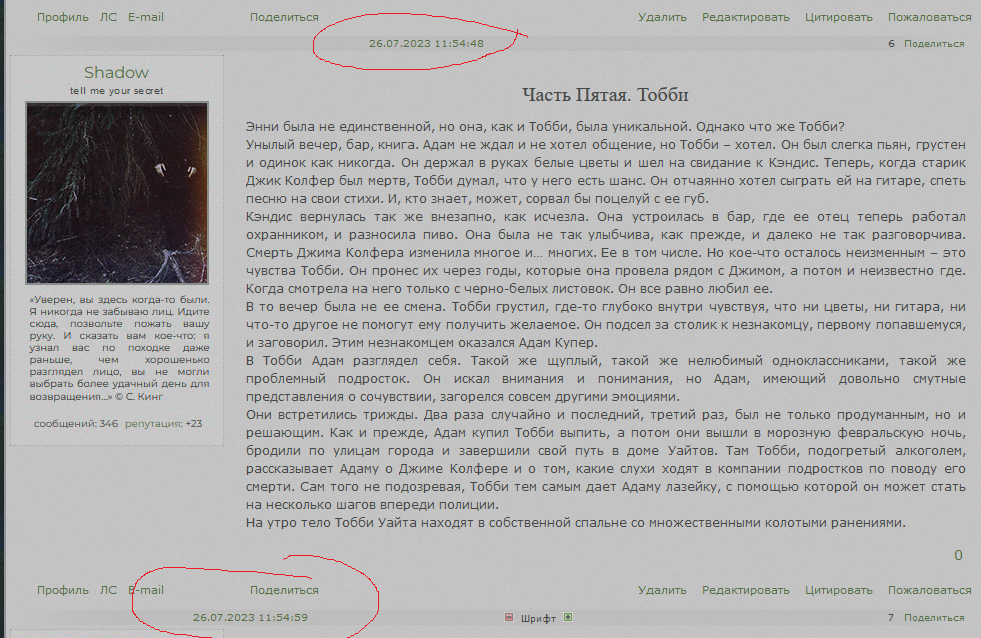Open ЛС in the footer preceding post 6
This screenshot has height=638, width=981.
108,17
